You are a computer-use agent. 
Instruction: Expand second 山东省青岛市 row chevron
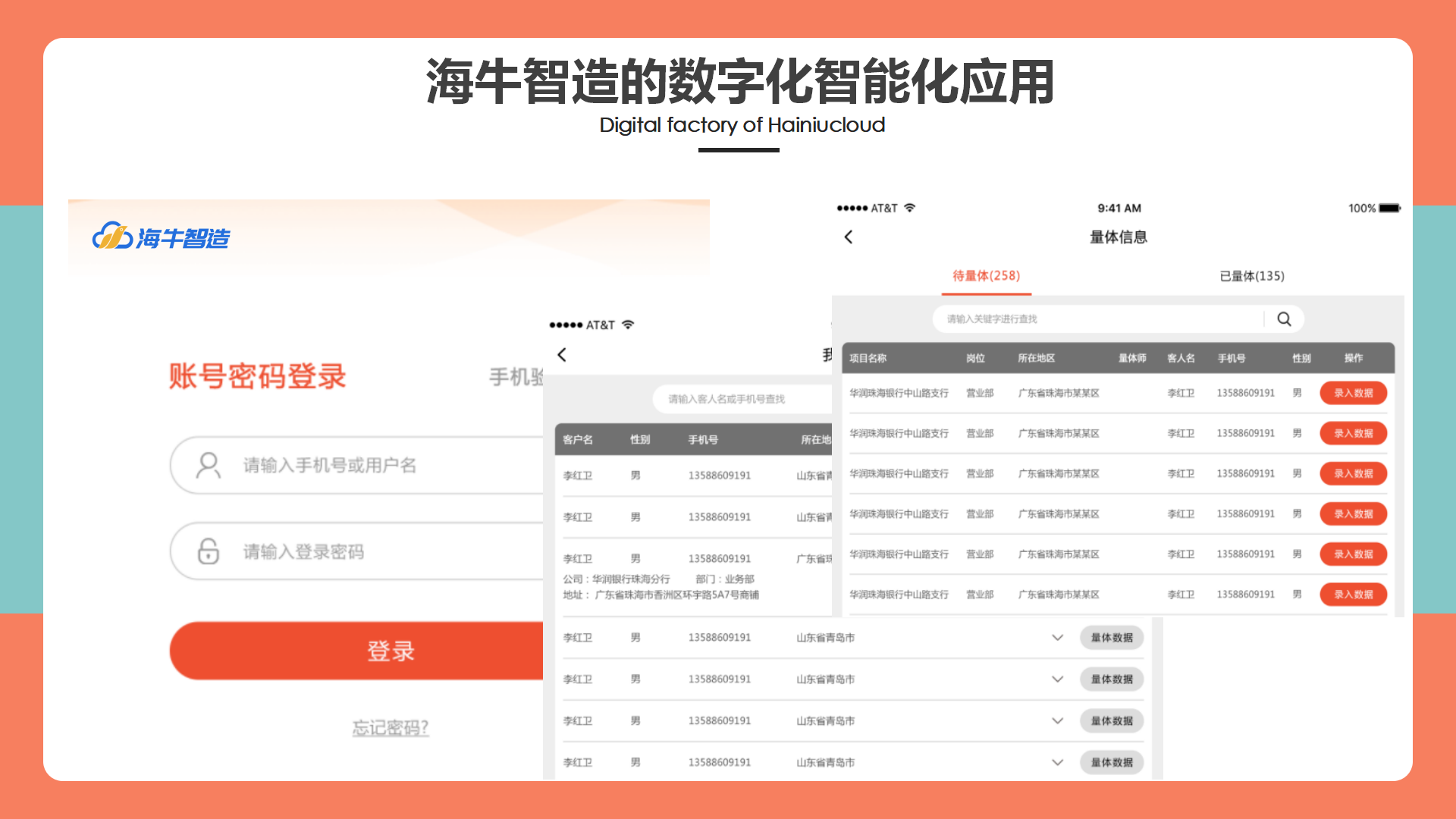pos(1057,679)
